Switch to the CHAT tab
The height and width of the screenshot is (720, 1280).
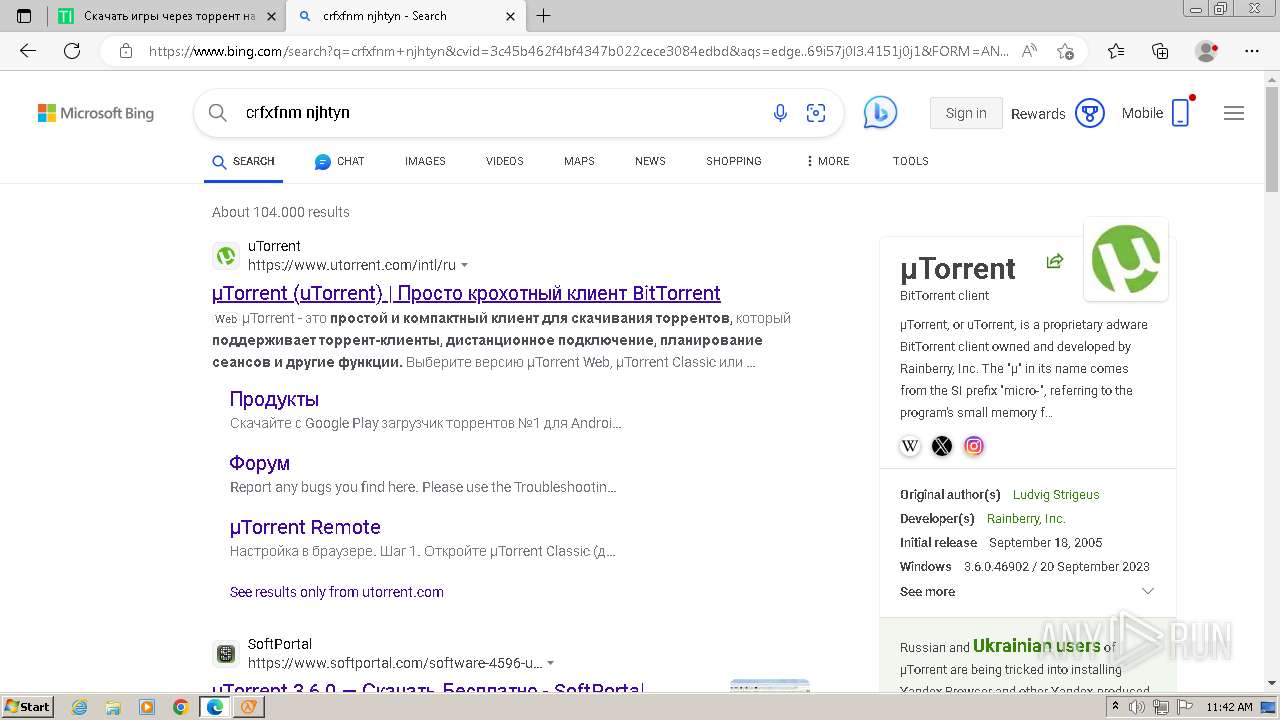coord(340,161)
